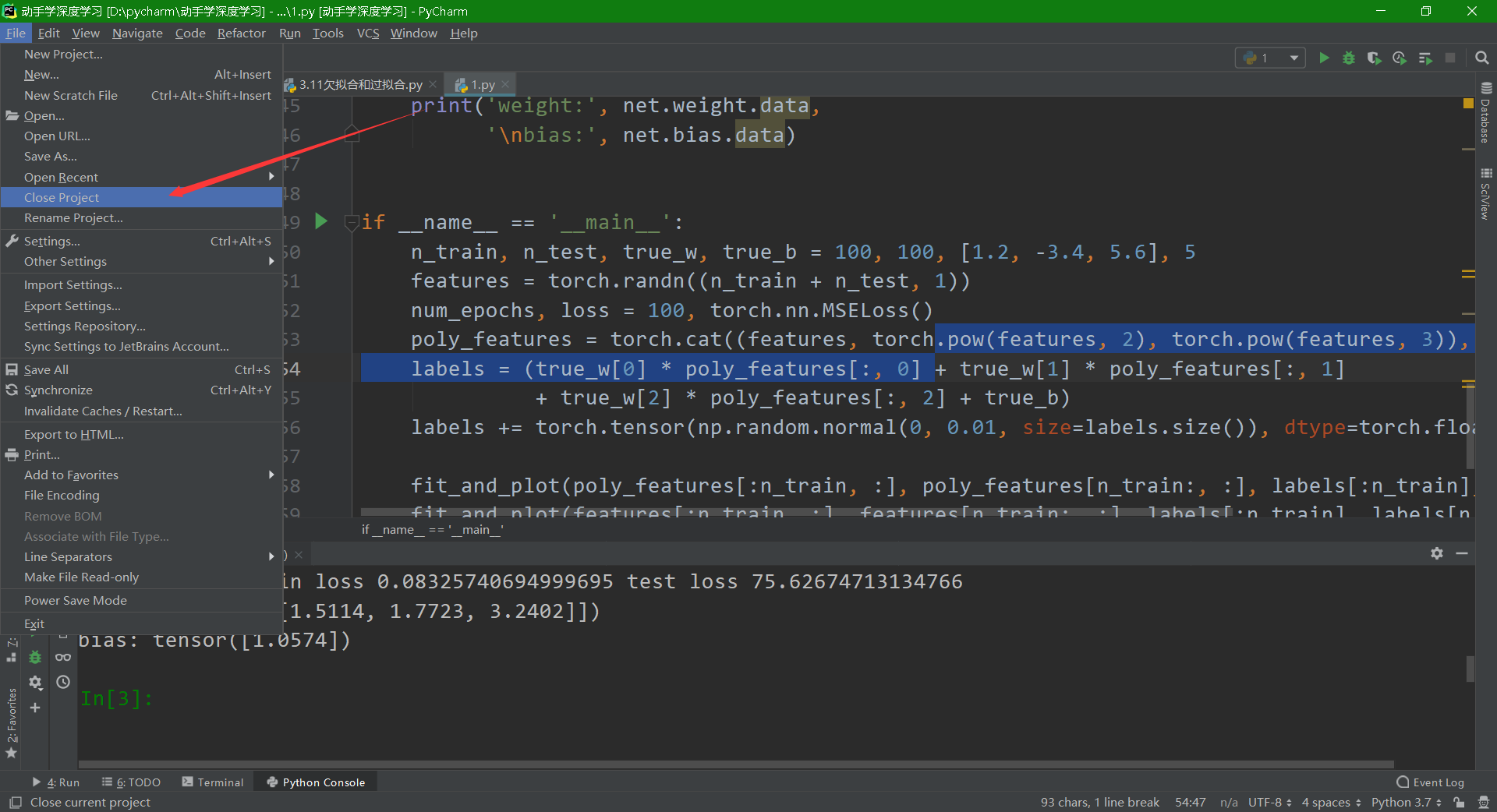Viewport: 1497px width, 812px height.
Task: Toggle Make File Read-only
Action: point(81,577)
